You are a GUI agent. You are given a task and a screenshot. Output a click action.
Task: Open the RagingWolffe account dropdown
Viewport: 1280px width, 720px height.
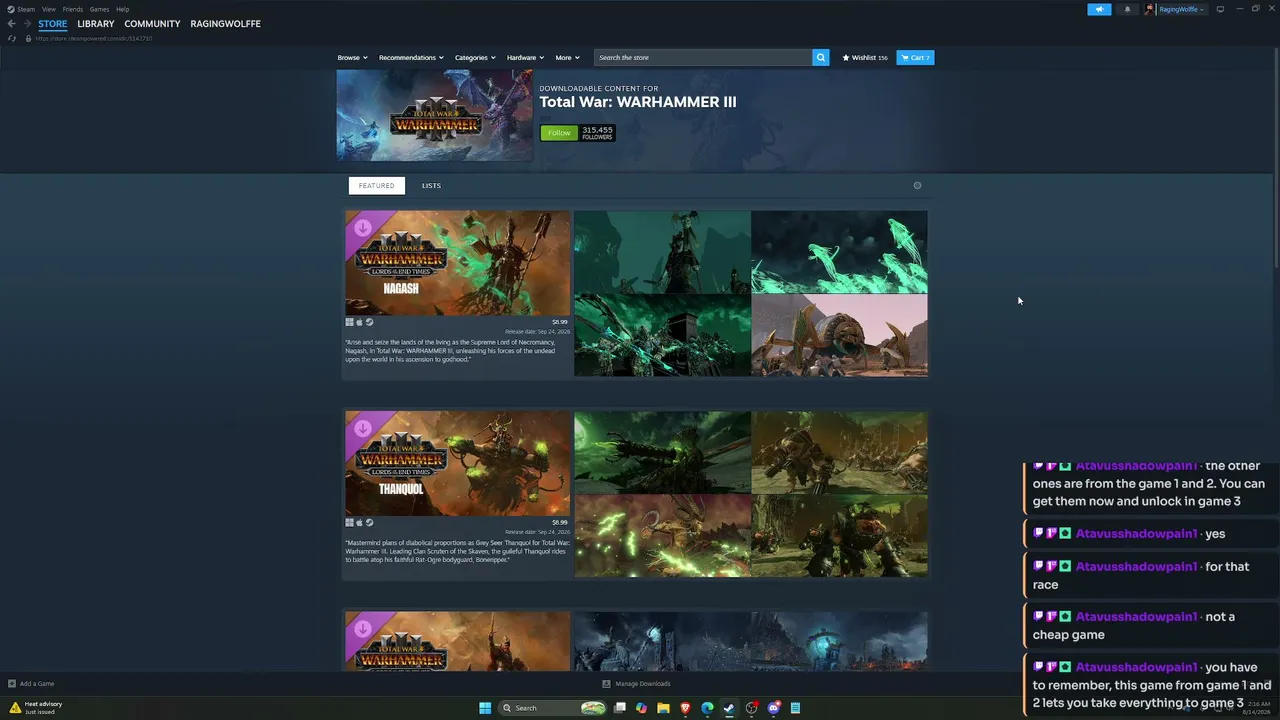pos(1182,9)
